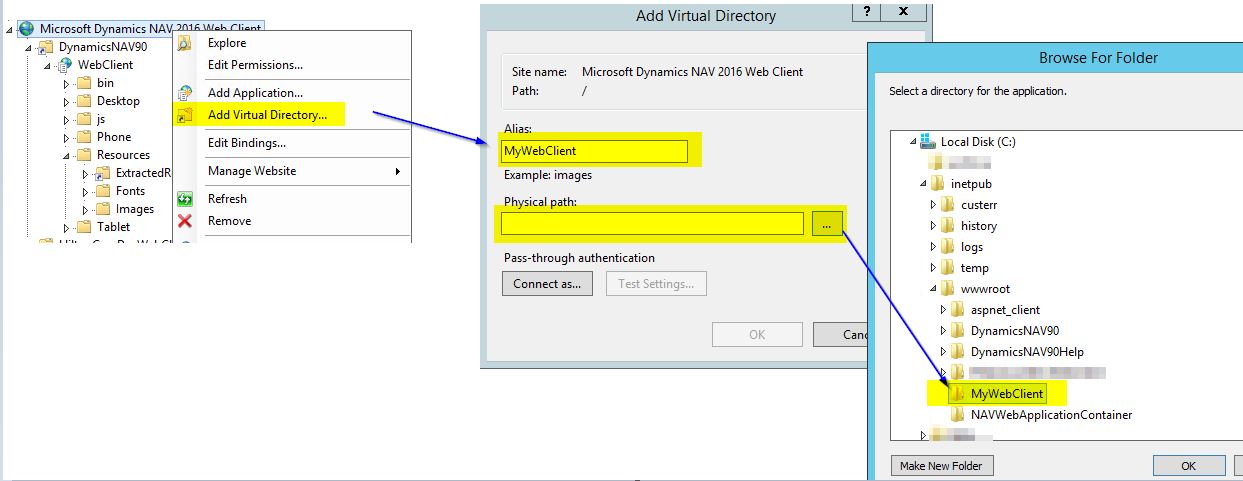
Task: Expand the bin folder node
Action: coord(67,84)
